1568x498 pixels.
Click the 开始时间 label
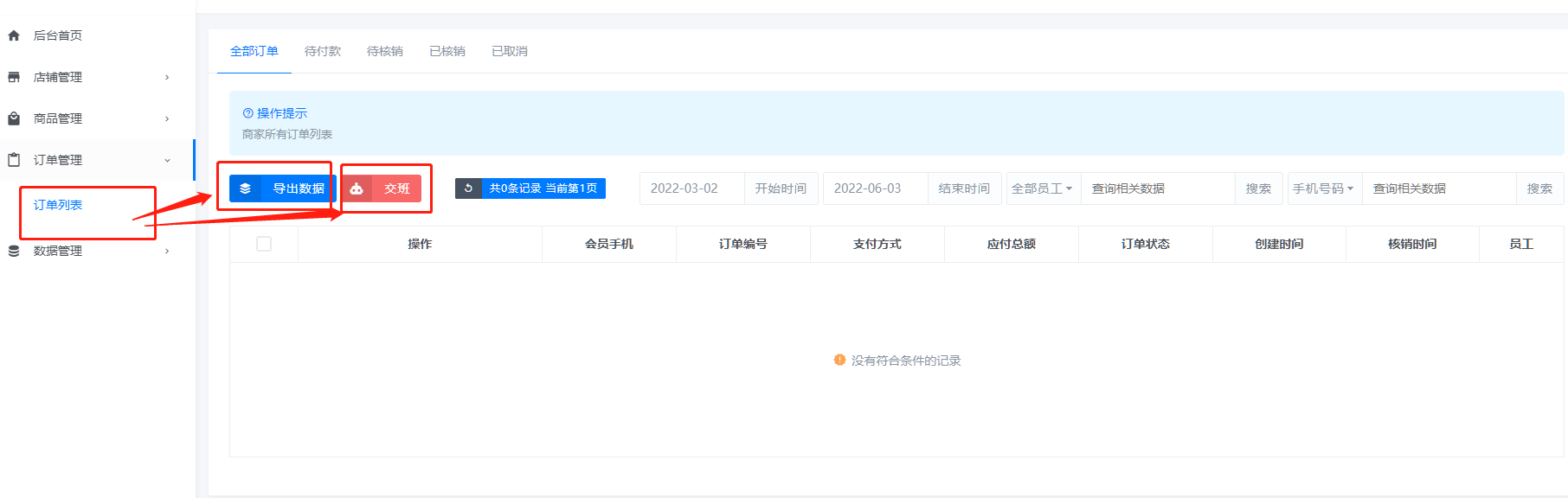[x=781, y=188]
